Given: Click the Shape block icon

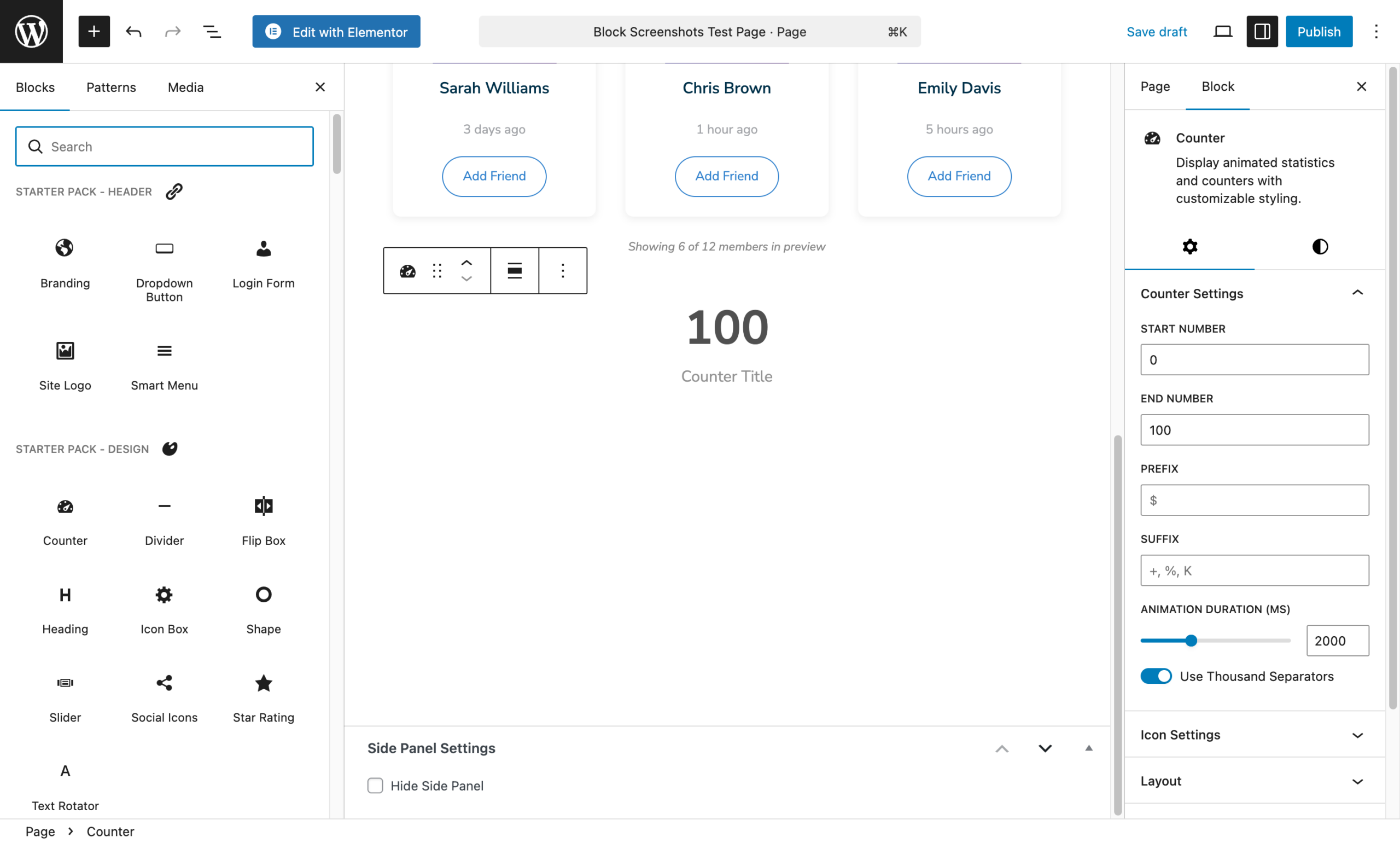Looking at the screenshot, I should point(263,594).
